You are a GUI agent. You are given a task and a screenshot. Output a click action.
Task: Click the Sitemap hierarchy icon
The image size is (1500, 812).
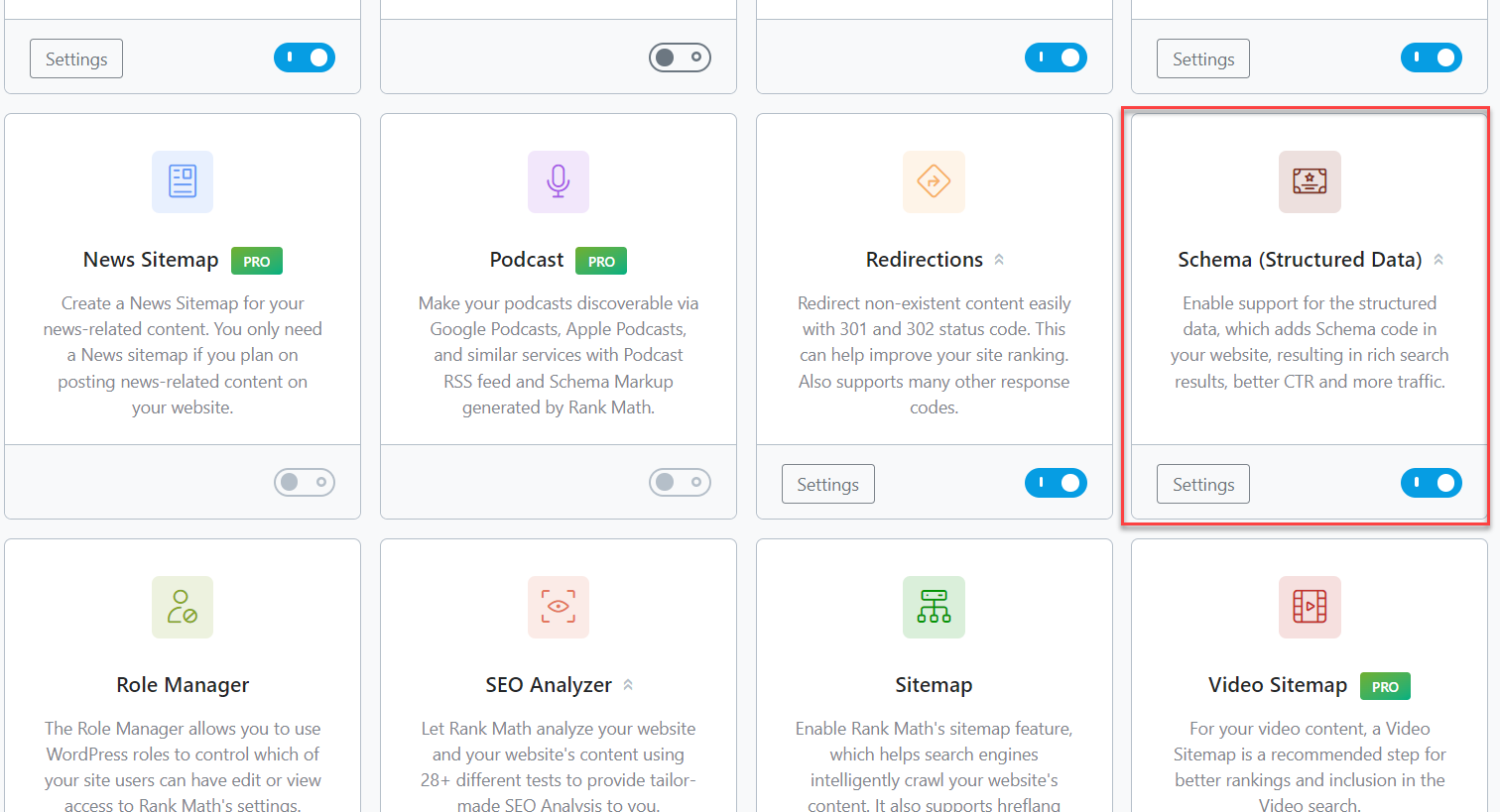click(934, 607)
